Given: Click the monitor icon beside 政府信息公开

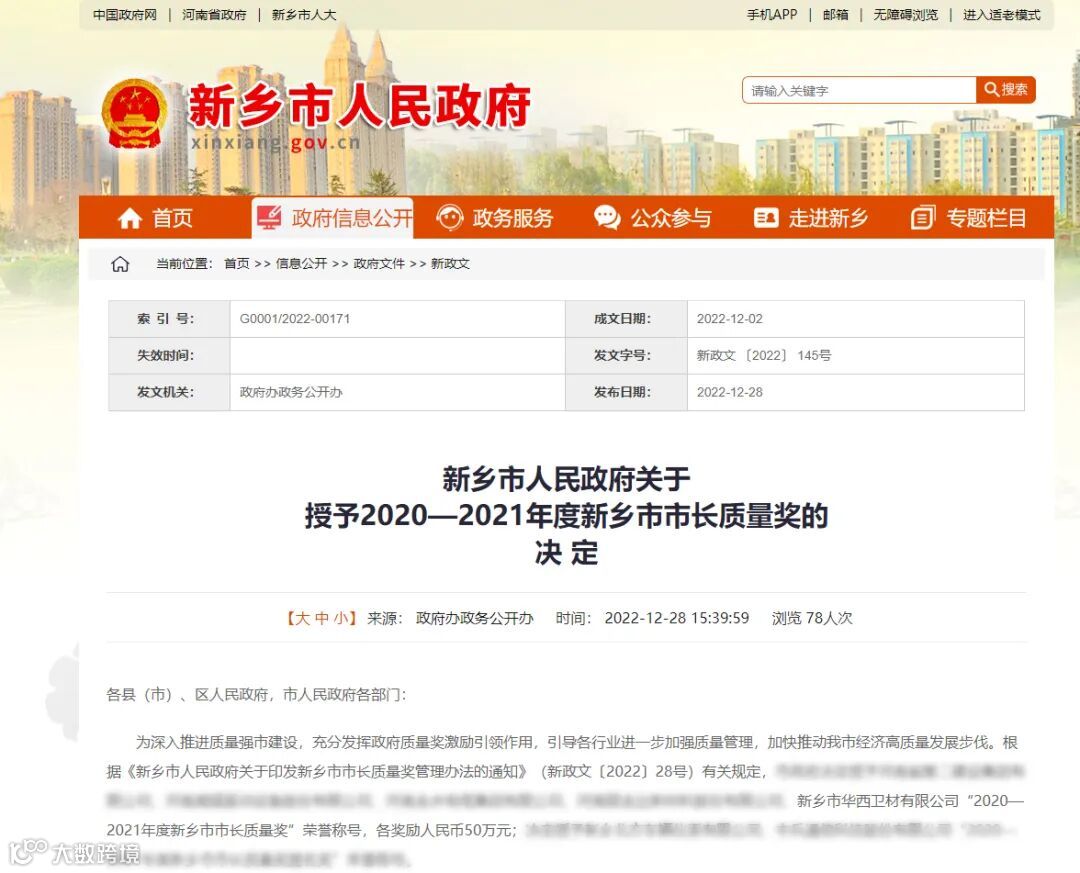Looking at the screenshot, I should pyautogui.click(x=269, y=217).
